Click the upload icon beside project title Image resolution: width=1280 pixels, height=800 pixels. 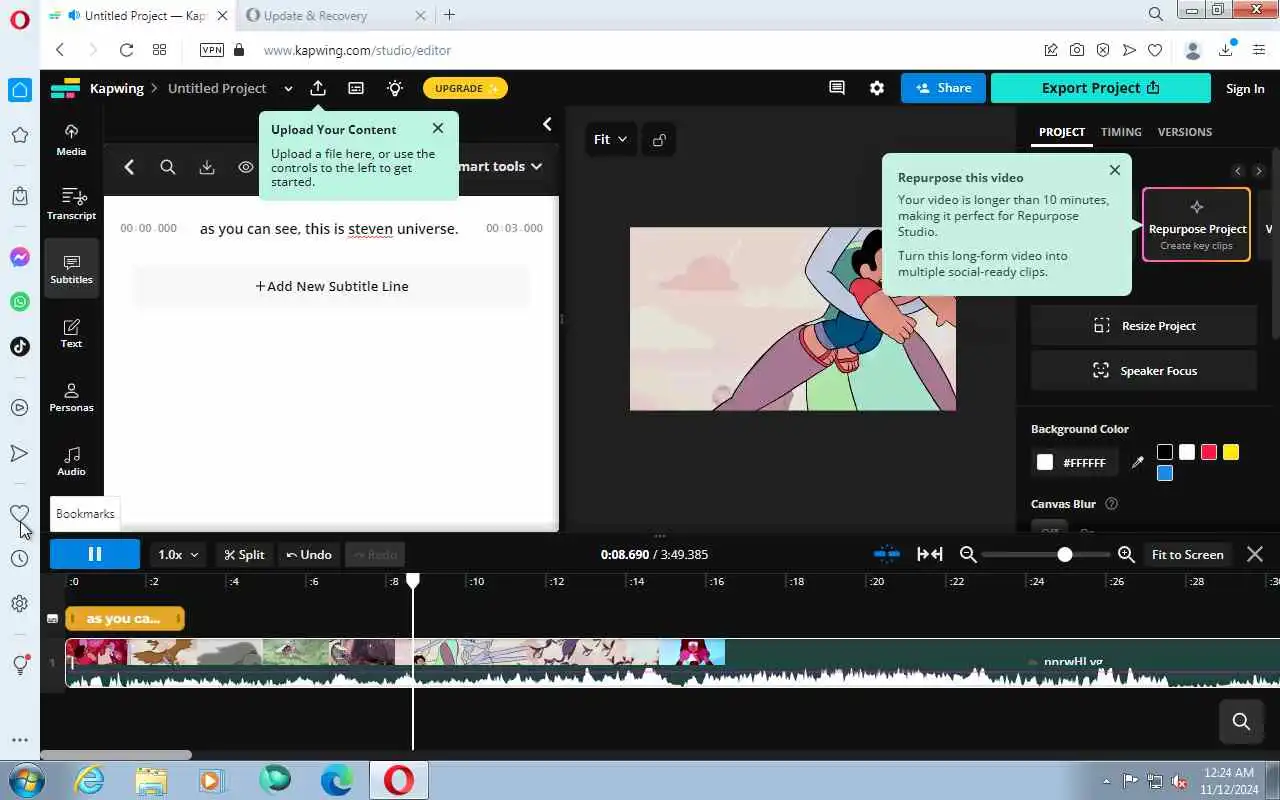coord(318,88)
